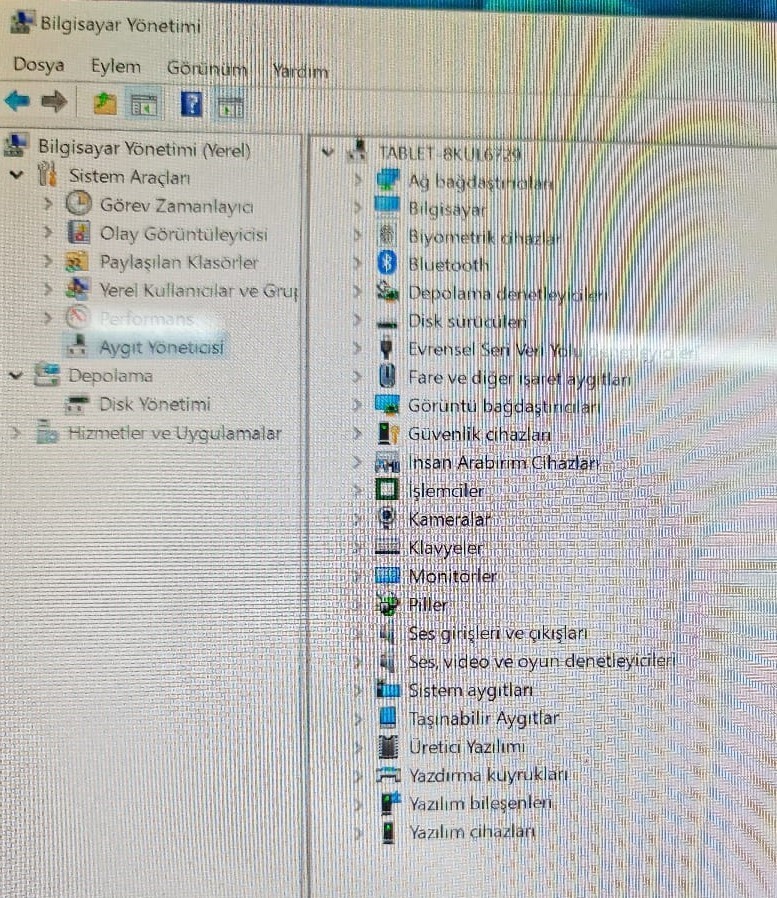Viewport: 777px width, 898px height.
Task: Select the Monitörler device category
Action: tap(452, 576)
